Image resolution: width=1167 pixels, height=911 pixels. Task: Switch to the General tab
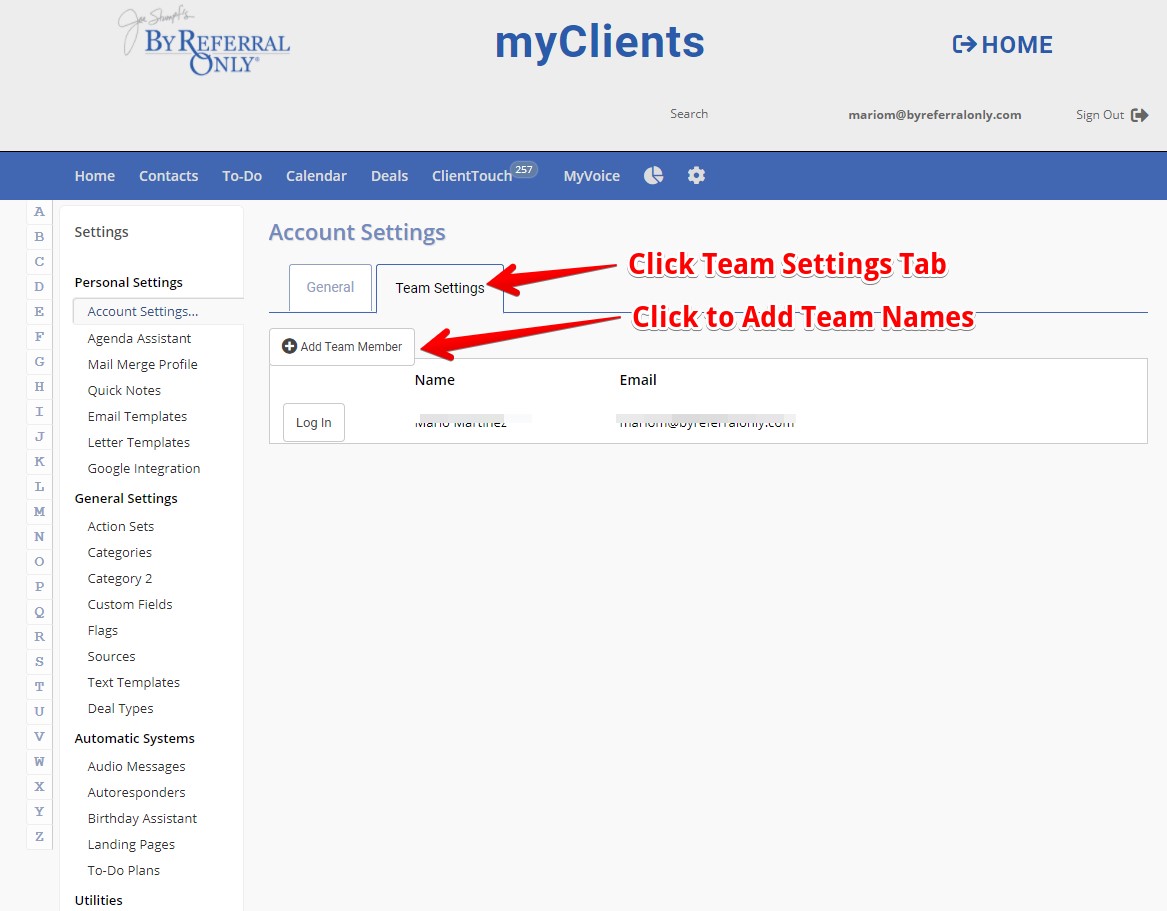(x=330, y=287)
